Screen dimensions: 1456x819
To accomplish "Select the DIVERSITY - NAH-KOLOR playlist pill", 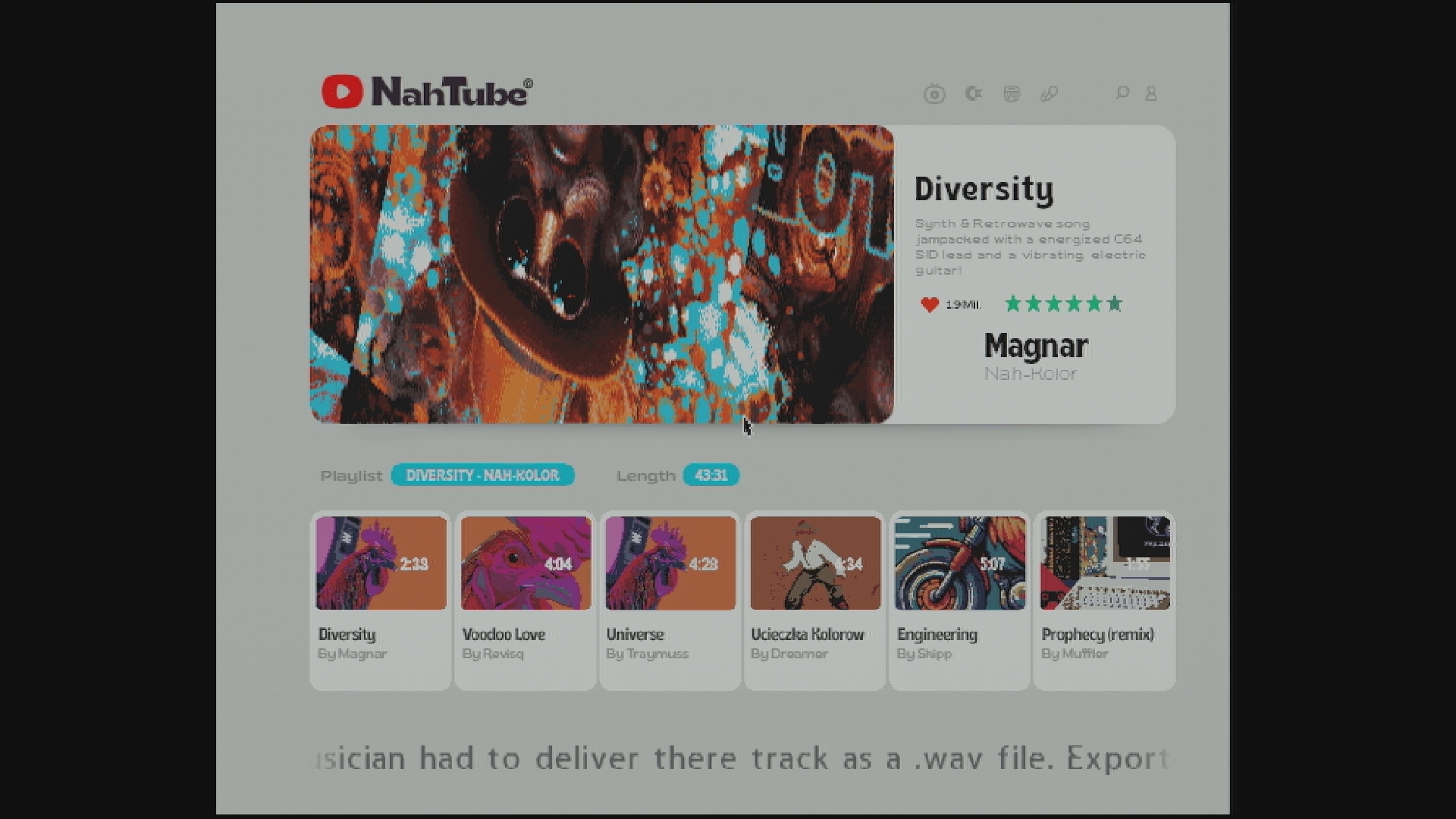I will coord(483,475).
